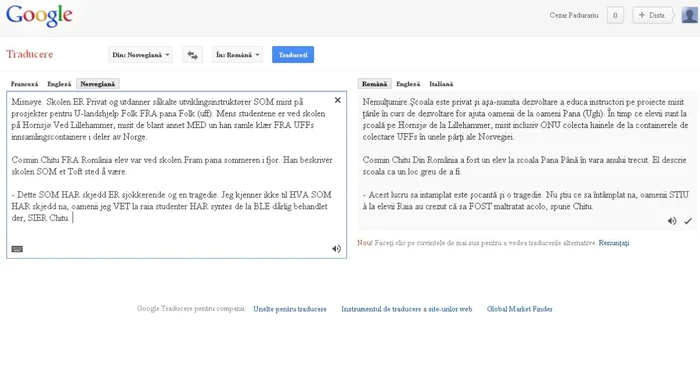Viewport: 700px width, 368px height.
Task: Click the Traducere page title
Action: coord(29,54)
